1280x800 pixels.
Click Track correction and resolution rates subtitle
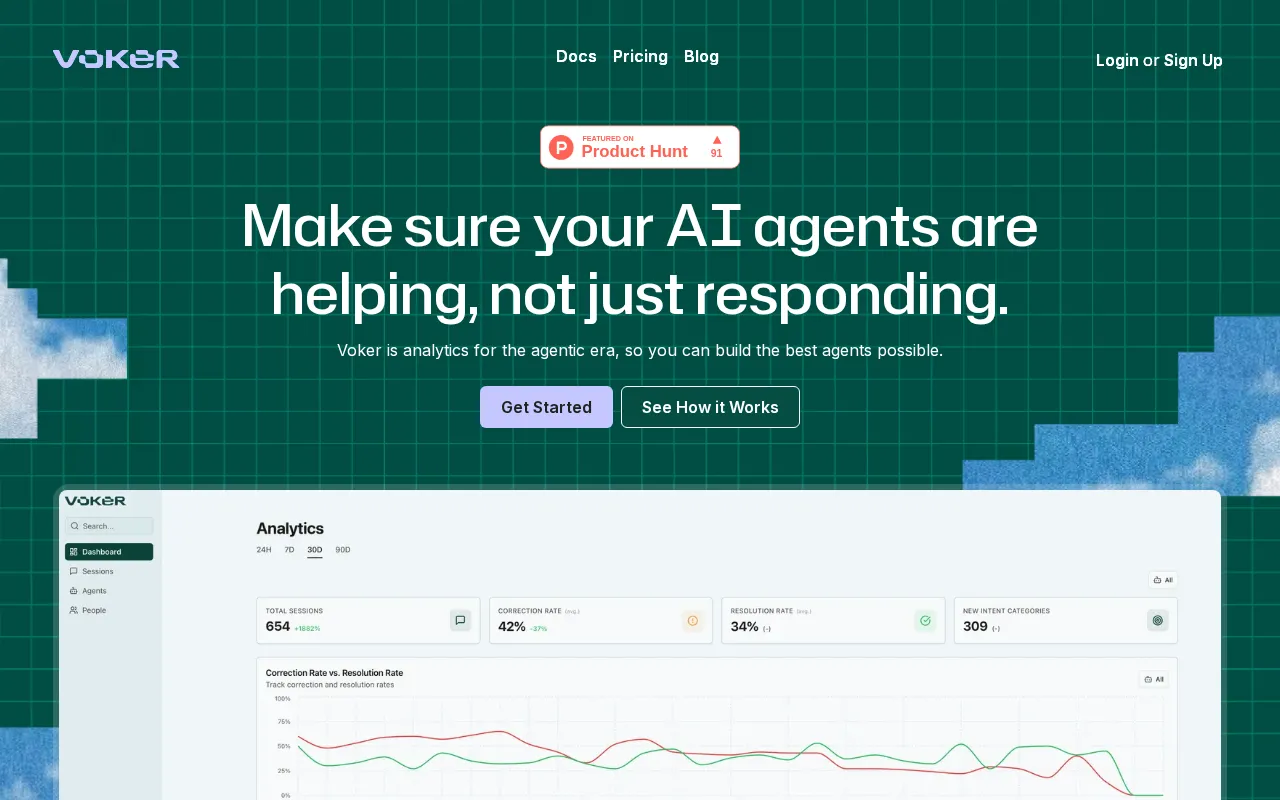(330, 685)
